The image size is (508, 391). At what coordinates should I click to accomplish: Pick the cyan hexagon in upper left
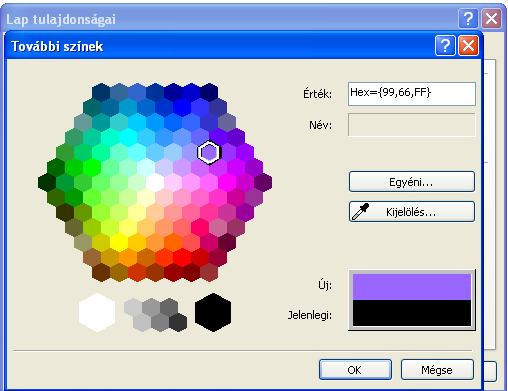[128, 137]
